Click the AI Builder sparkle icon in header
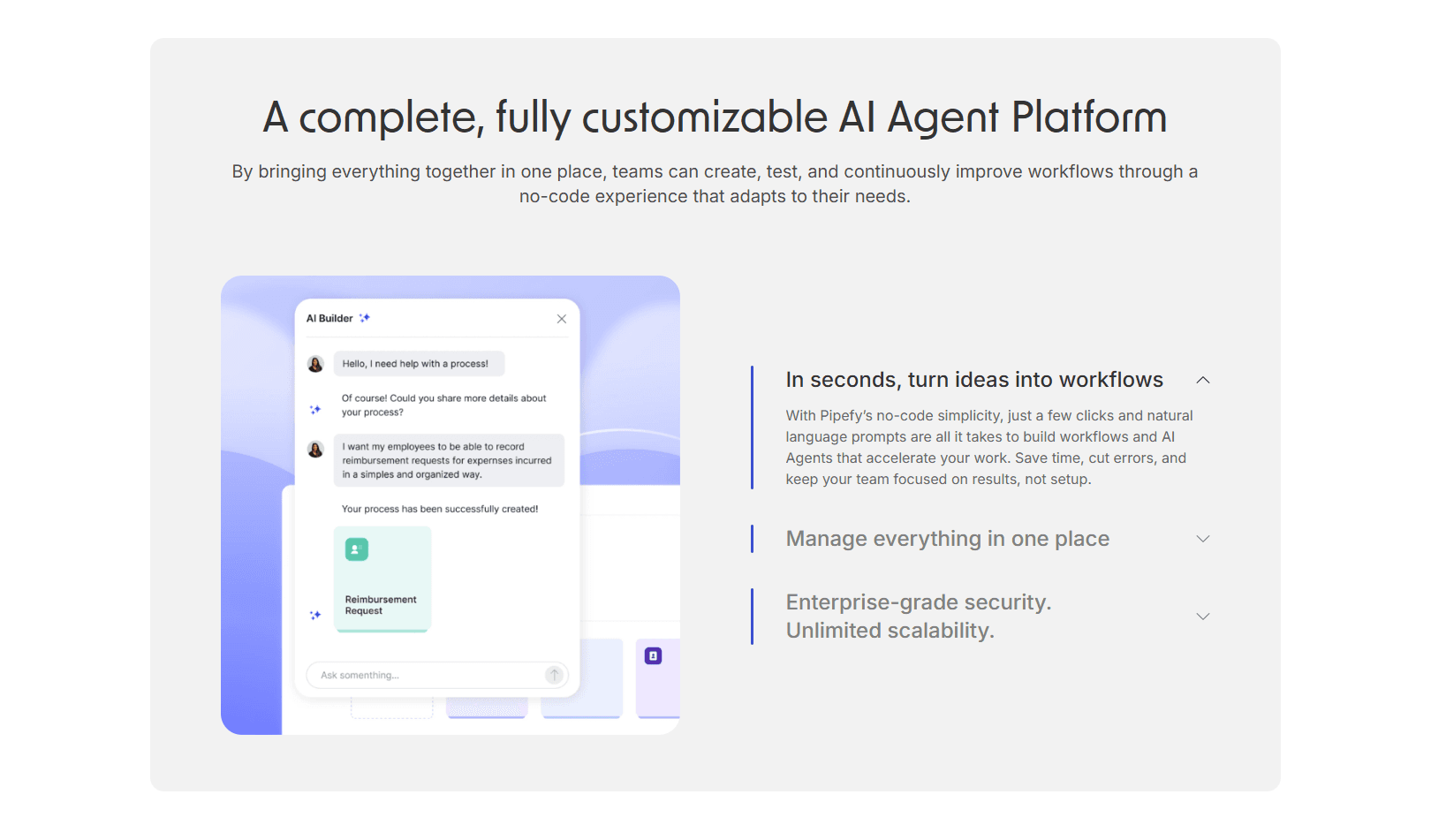Image resolution: width=1431 pixels, height=840 pixels. point(365,318)
